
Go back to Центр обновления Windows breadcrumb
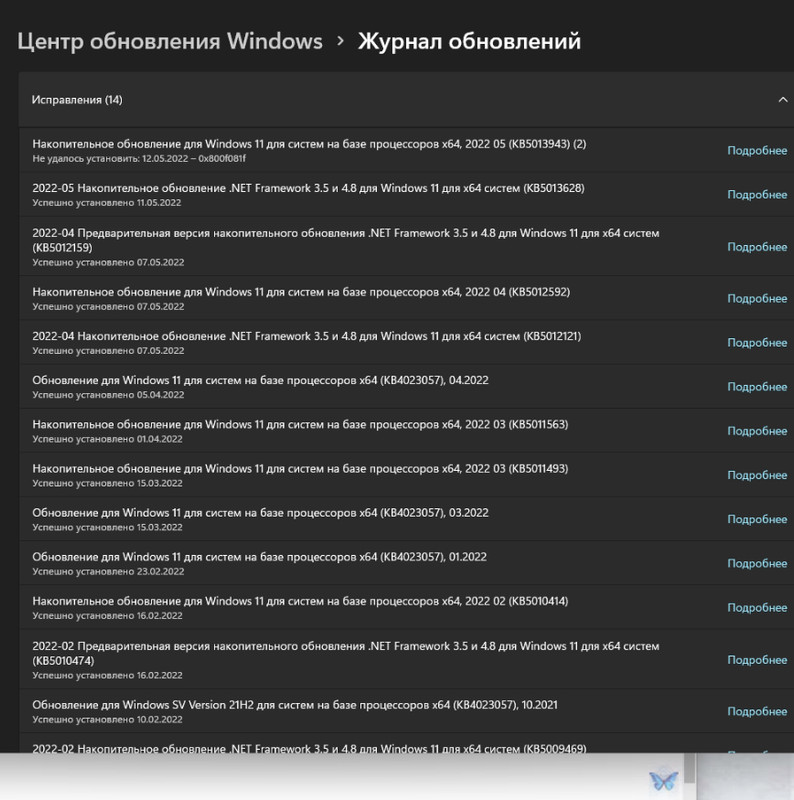pos(170,41)
